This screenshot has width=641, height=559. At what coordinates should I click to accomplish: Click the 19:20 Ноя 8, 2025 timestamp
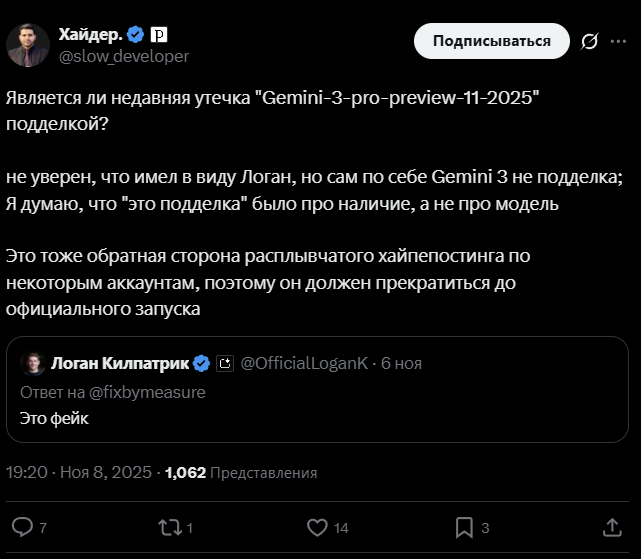[x=80, y=472]
